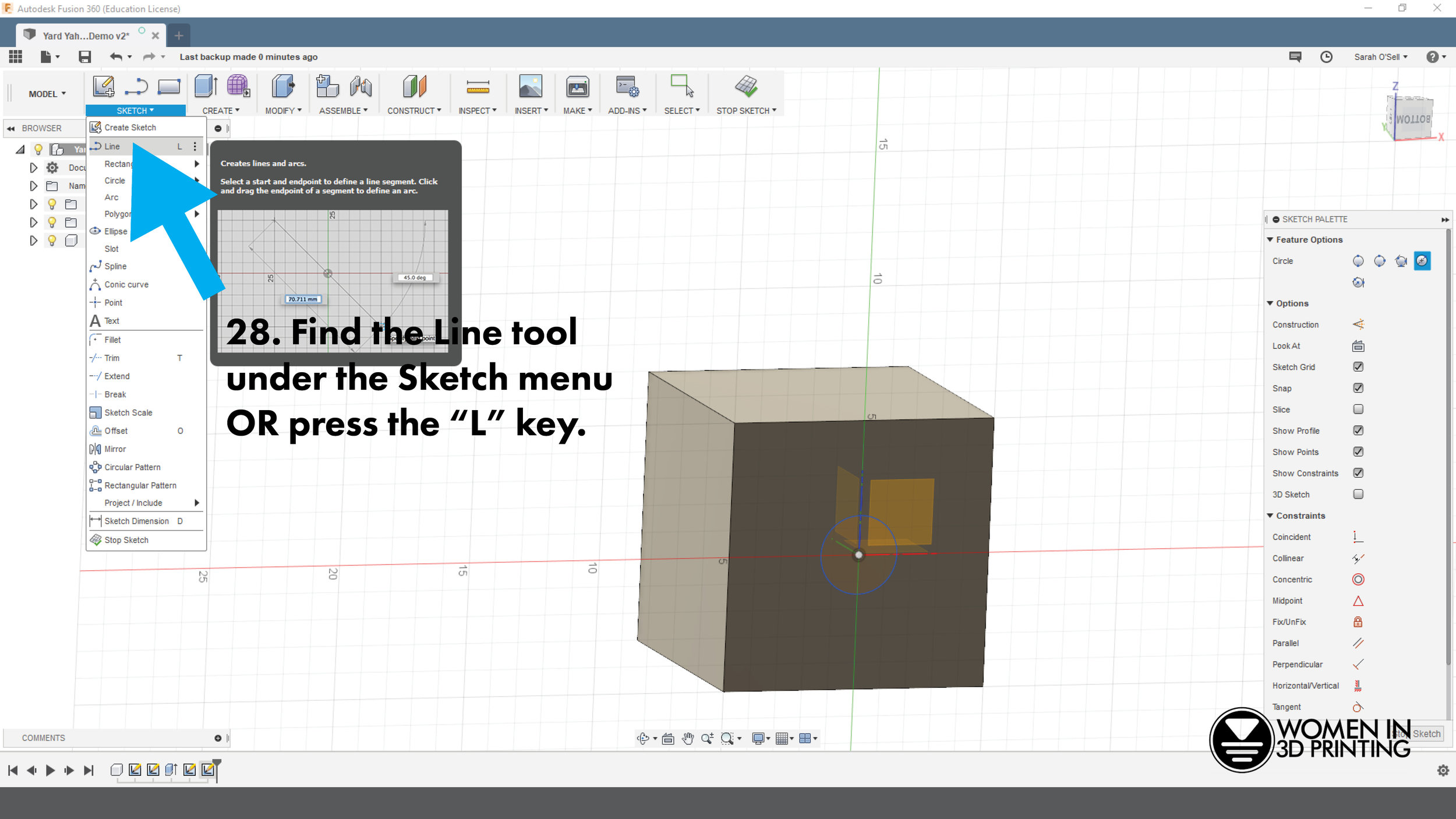Click the Joint icon under Assemble
1456x819 pixels.
point(361,86)
